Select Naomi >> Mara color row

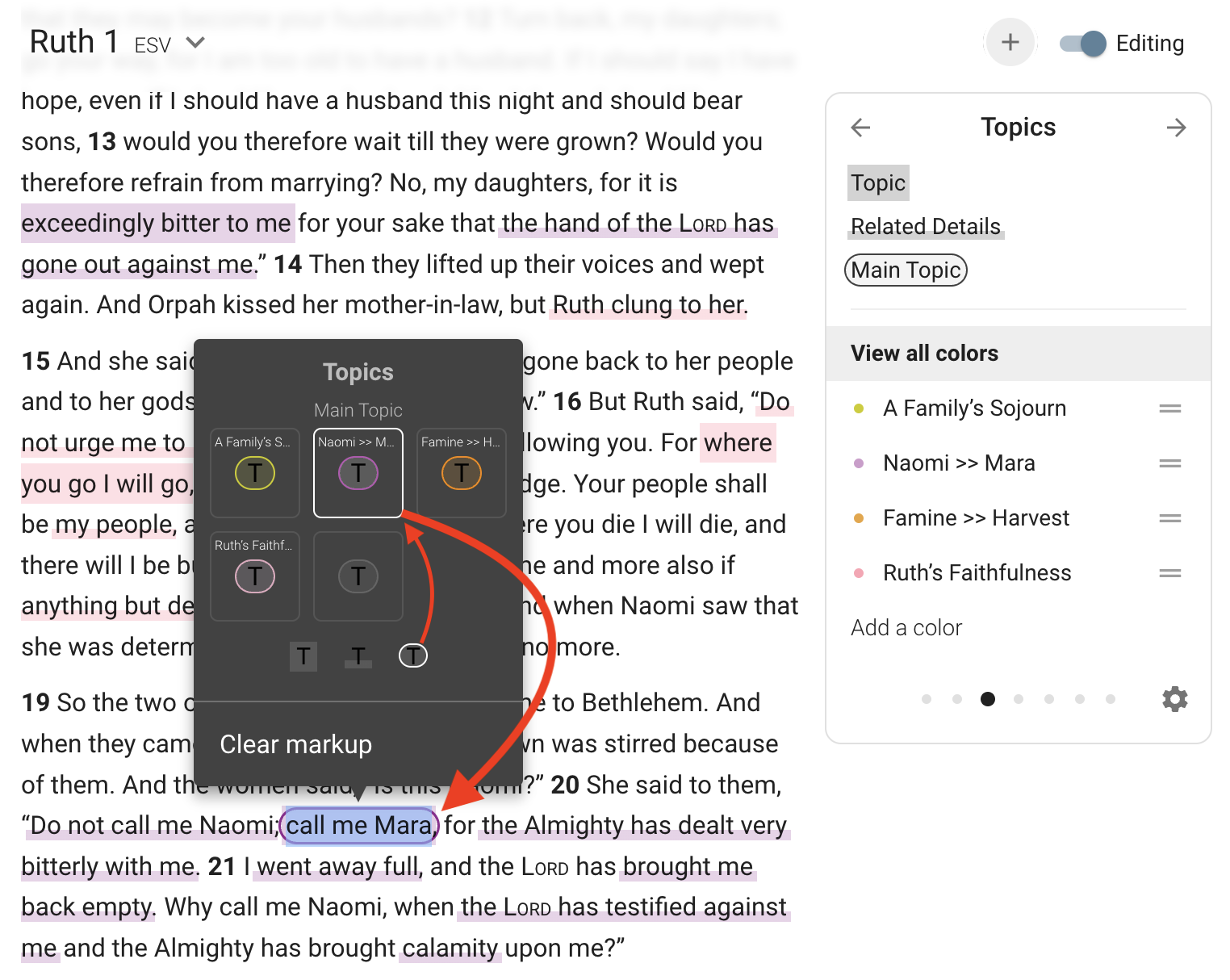1018,463
